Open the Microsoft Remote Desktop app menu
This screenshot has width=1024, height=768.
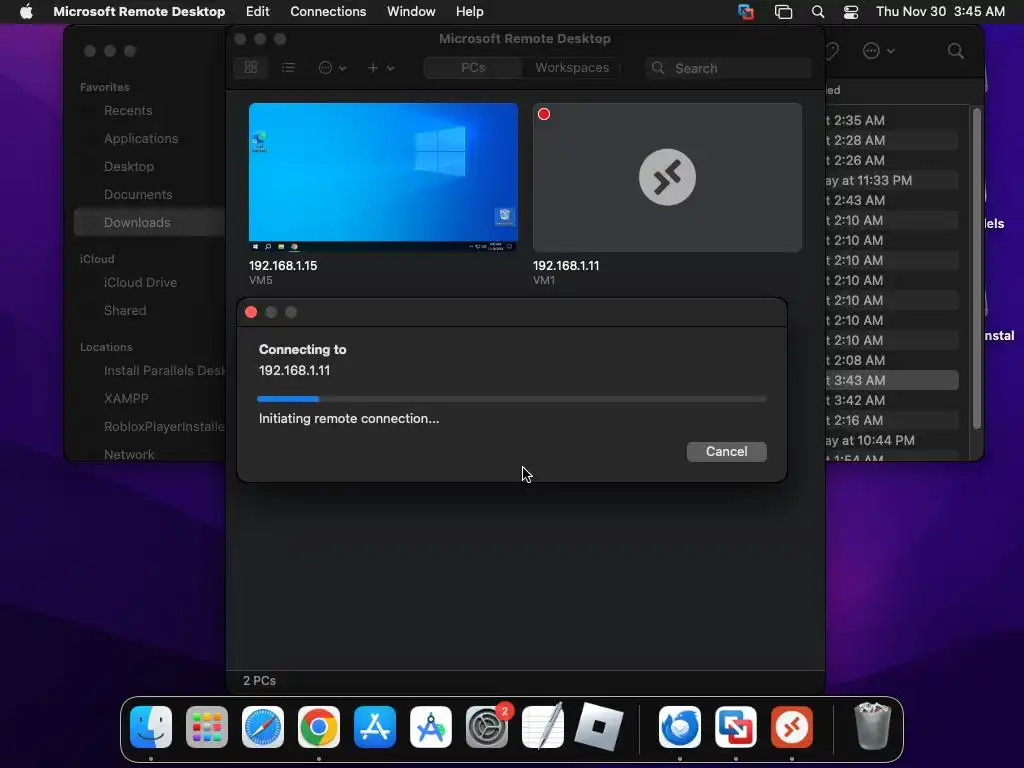pyautogui.click(x=139, y=12)
